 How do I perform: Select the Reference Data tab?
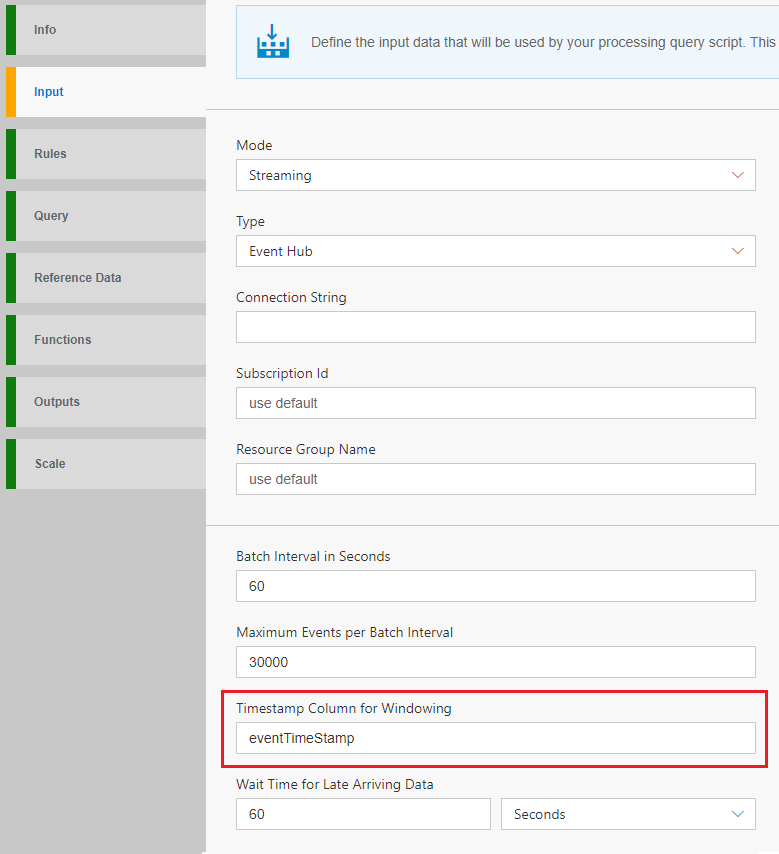click(x=105, y=278)
